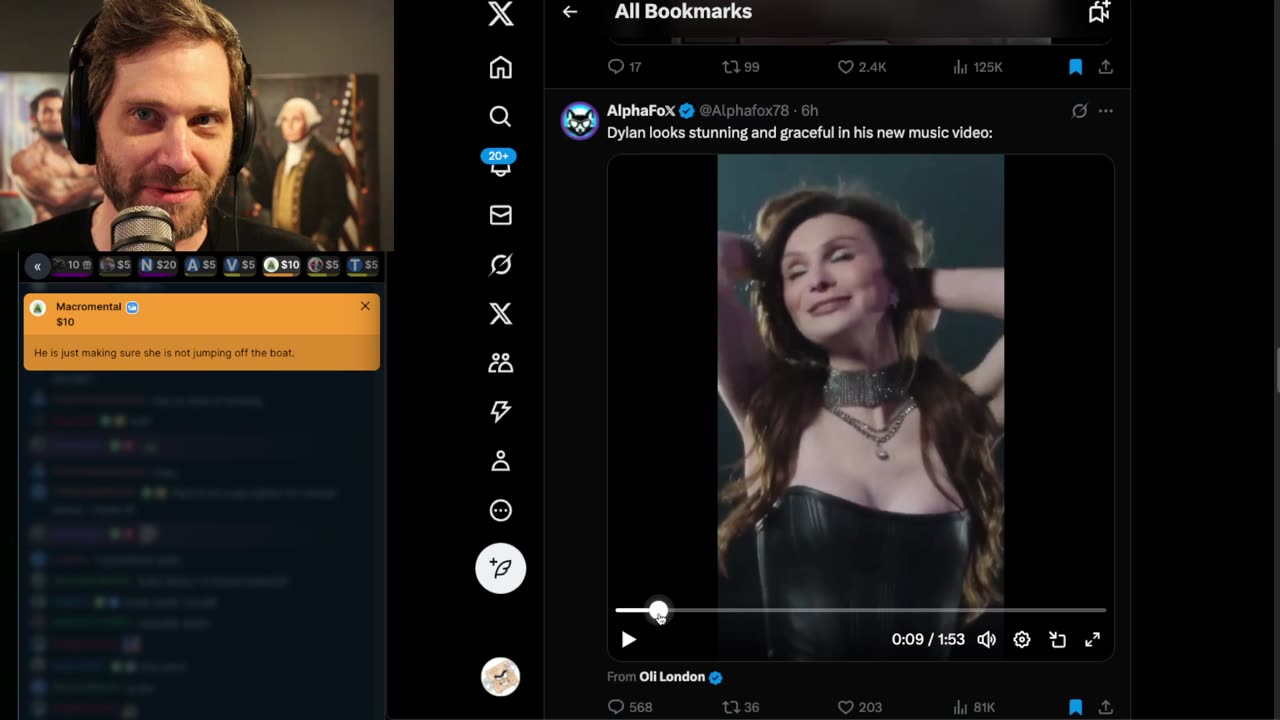The image size is (1280, 720).
Task: Click the blue badge next to Macromental
Action: (x=133, y=307)
